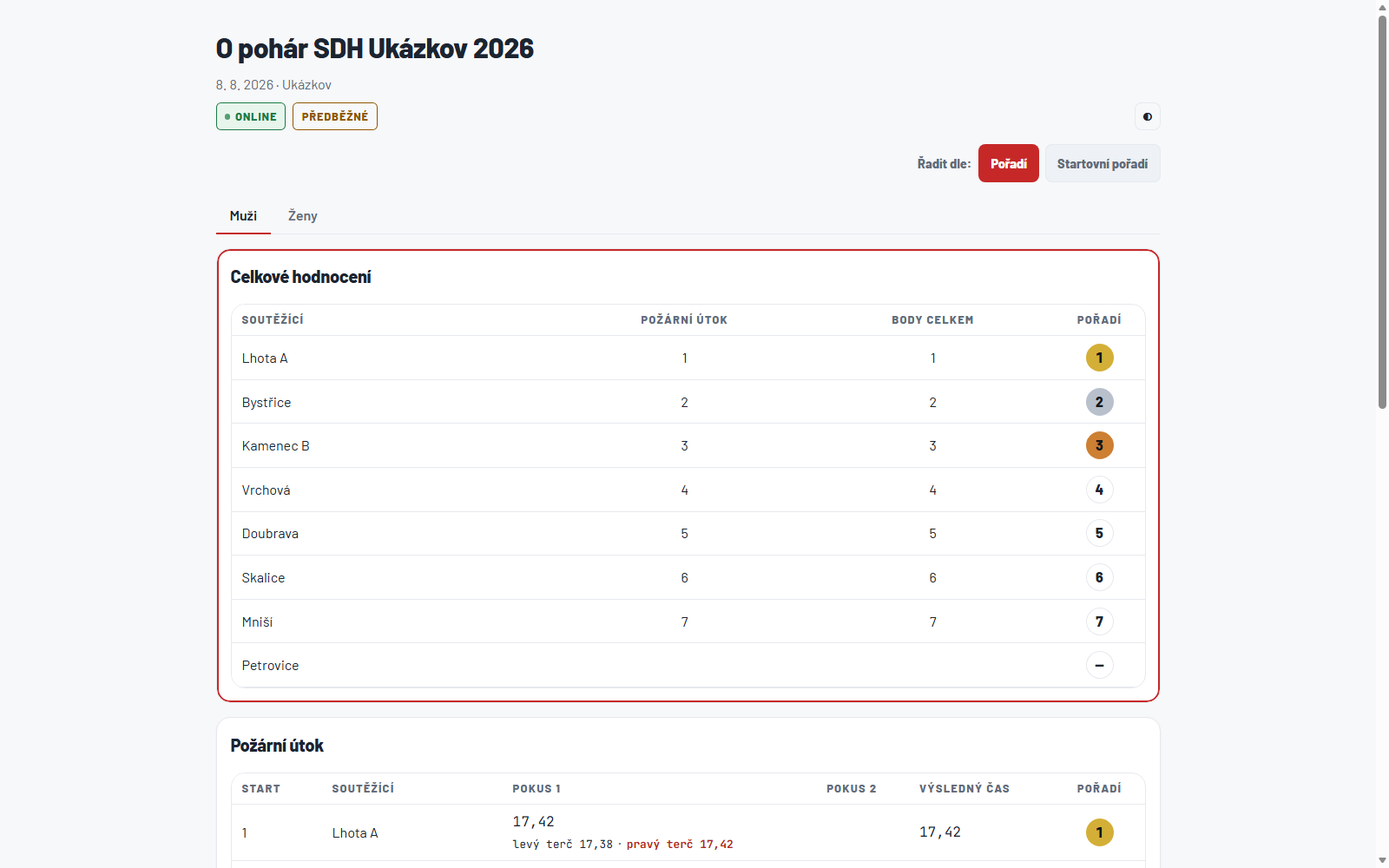Sort by Startovní pořadí
1389x868 pixels.
[1102, 163]
